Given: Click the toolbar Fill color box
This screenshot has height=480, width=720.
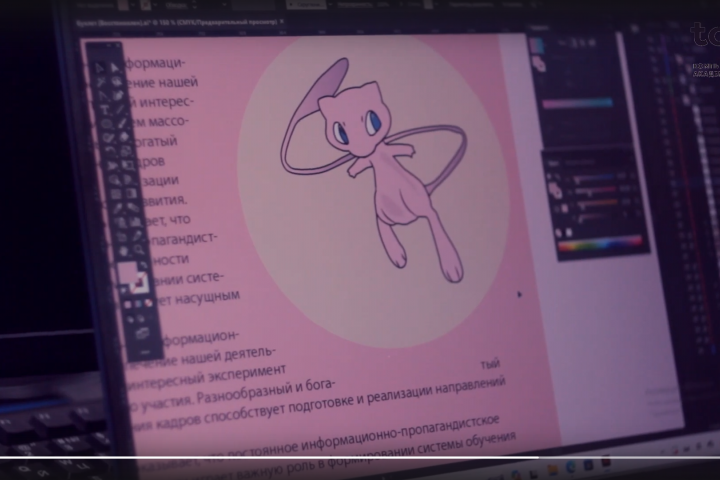Looking at the screenshot, I should pyautogui.click(x=127, y=273).
